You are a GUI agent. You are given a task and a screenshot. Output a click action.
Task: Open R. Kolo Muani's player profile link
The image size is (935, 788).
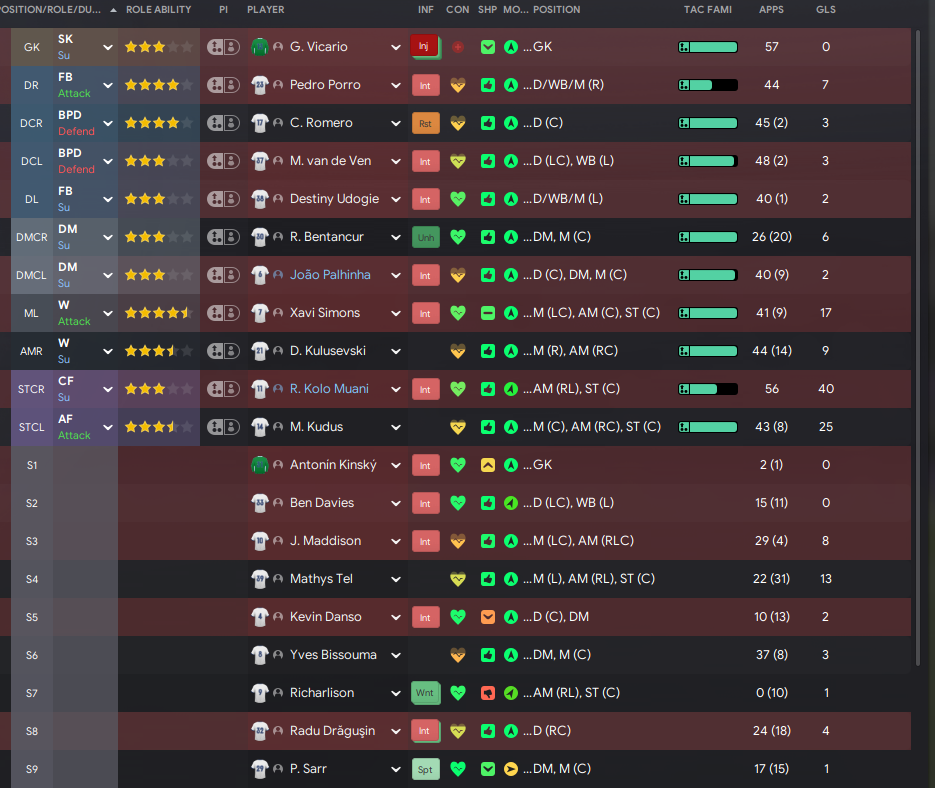click(x=329, y=389)
